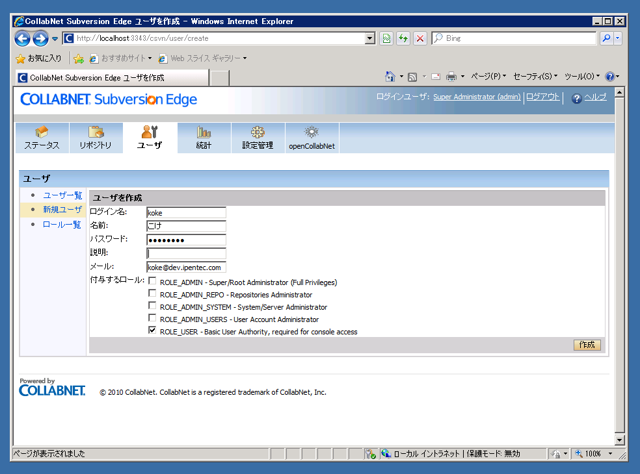This screenshot has height=474, width=640.
Task: Click the ローカル イントラネット zone status
Action: point(426,454)
